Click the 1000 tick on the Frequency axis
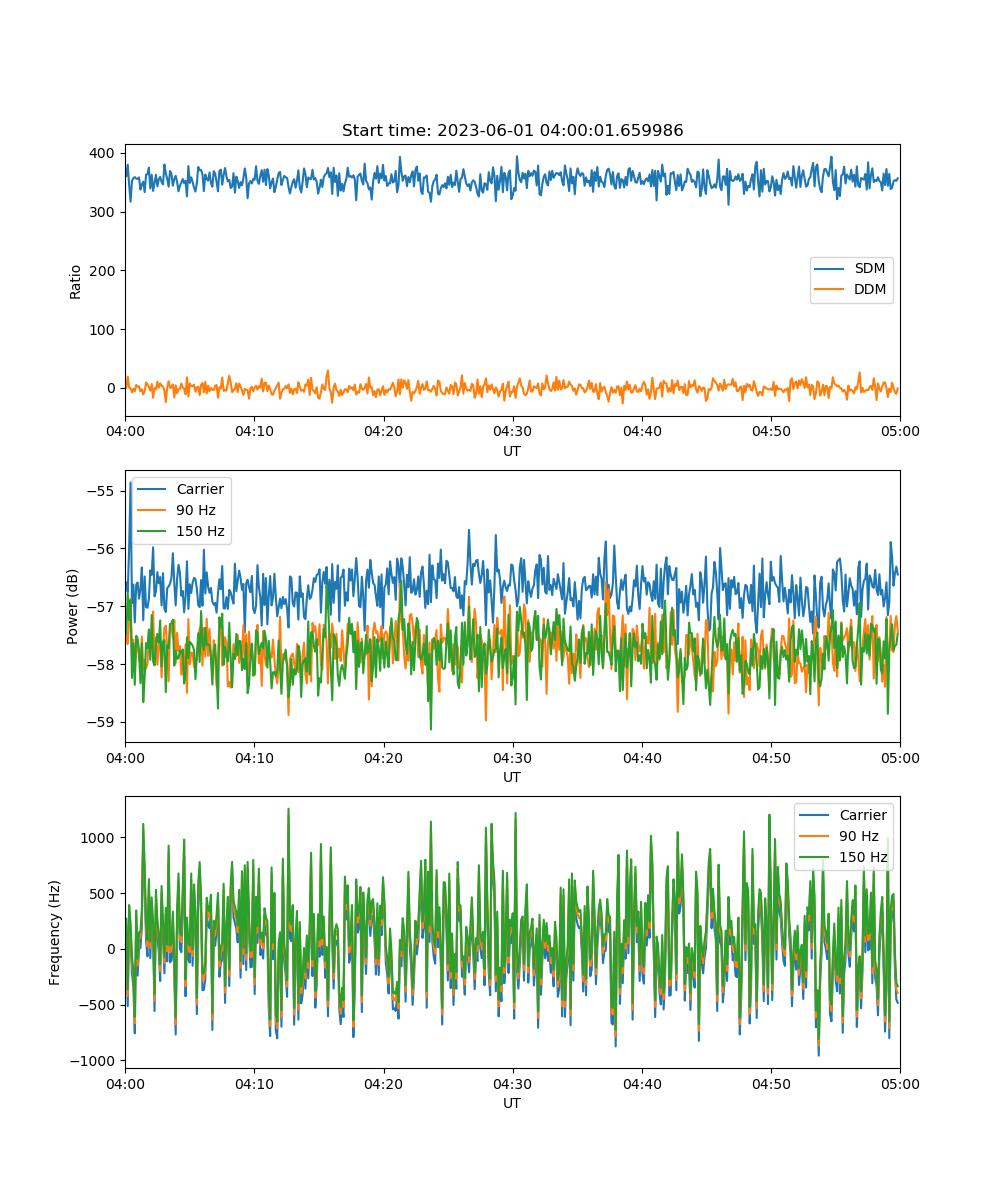 pos(101,838)
